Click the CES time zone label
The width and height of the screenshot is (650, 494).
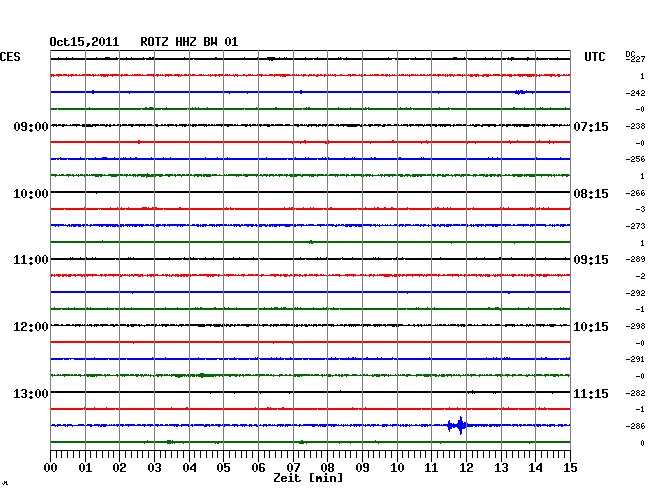coord(10,57)
